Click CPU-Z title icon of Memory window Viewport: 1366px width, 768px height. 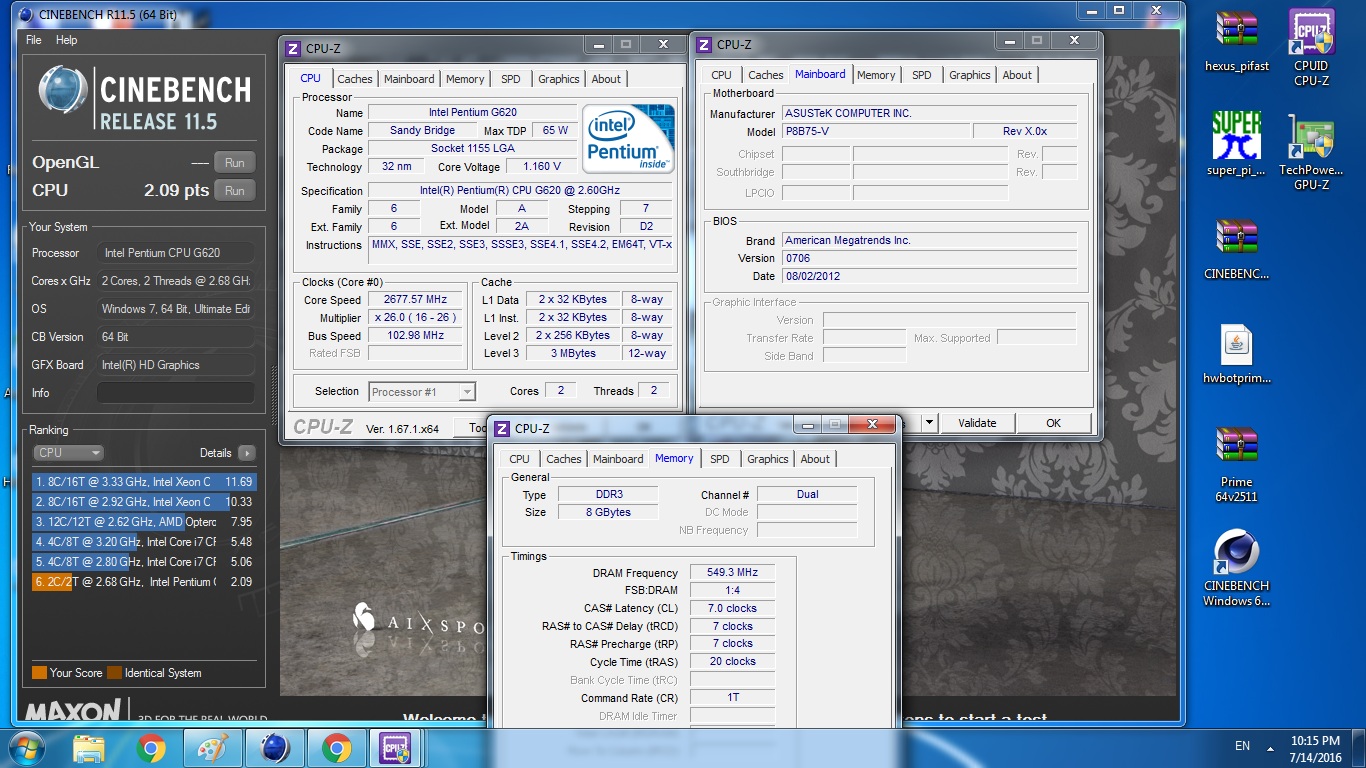[502, 428]
